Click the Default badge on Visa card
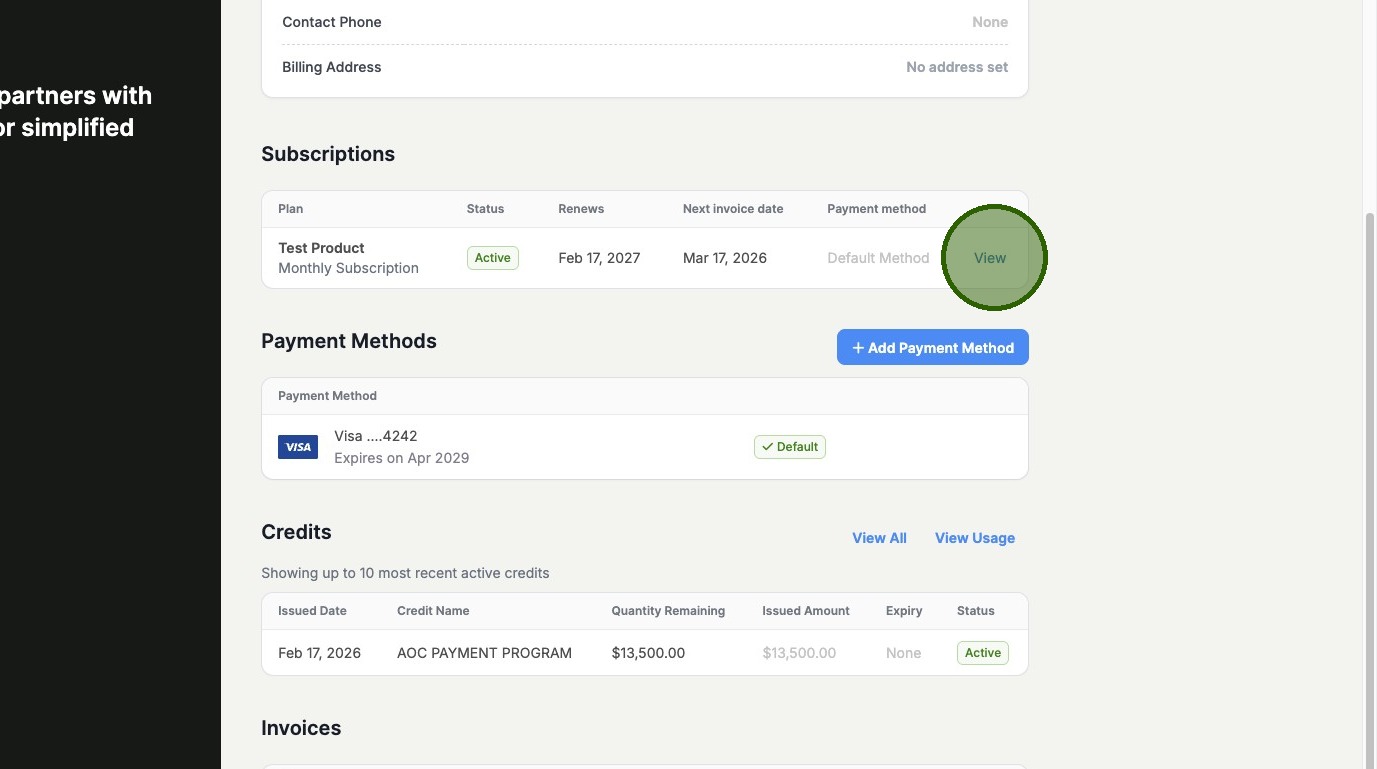The image size is (1377, 769). click(x=789, y=447)
